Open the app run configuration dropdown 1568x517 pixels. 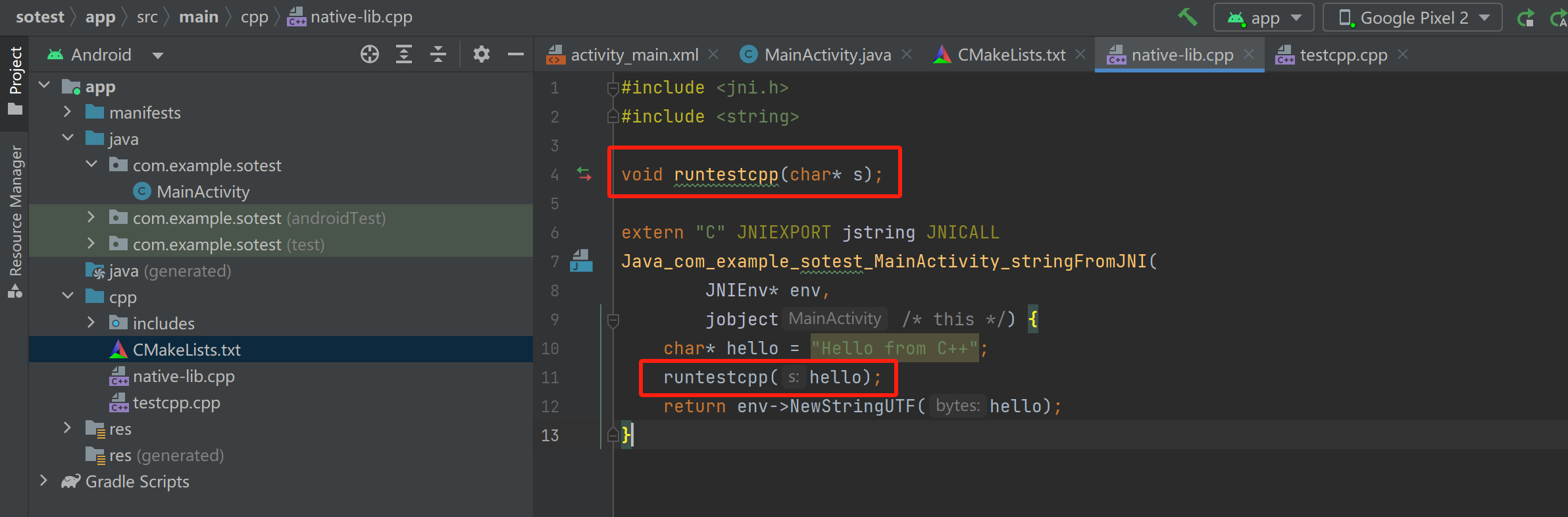(1263, 18)
